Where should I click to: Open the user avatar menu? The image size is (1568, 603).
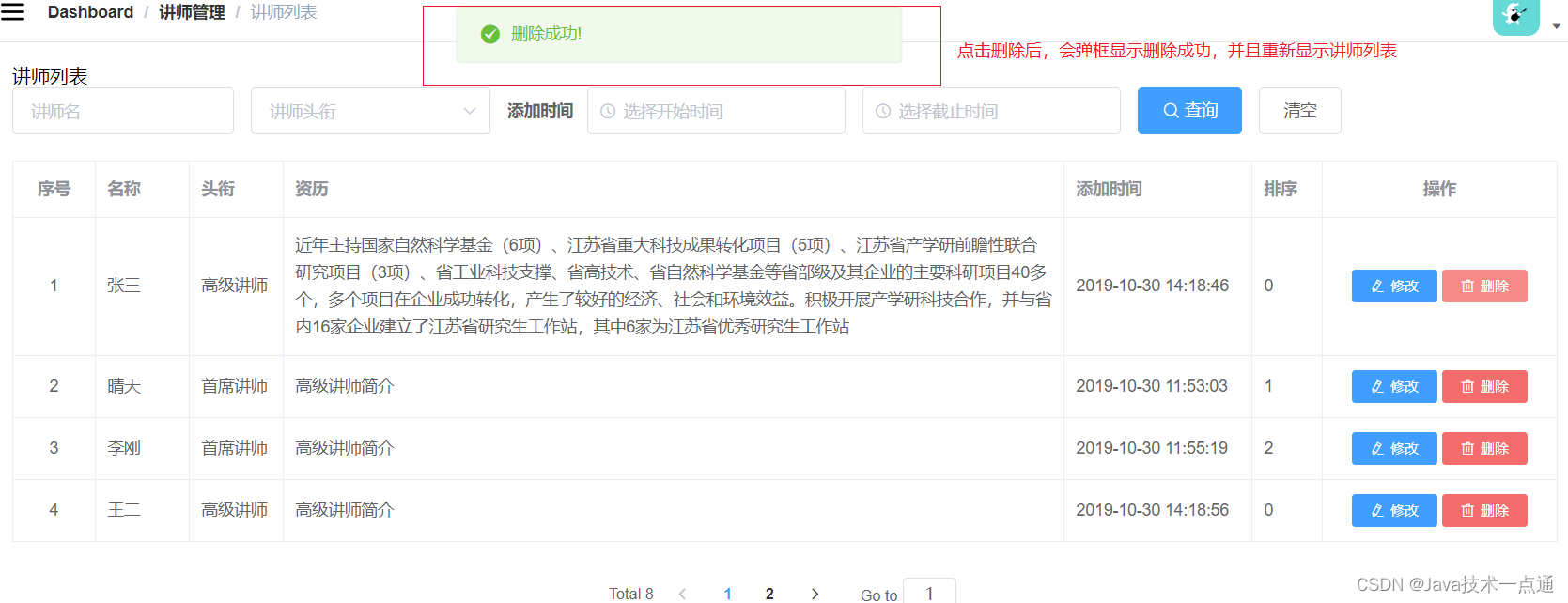coord(1515,16)
